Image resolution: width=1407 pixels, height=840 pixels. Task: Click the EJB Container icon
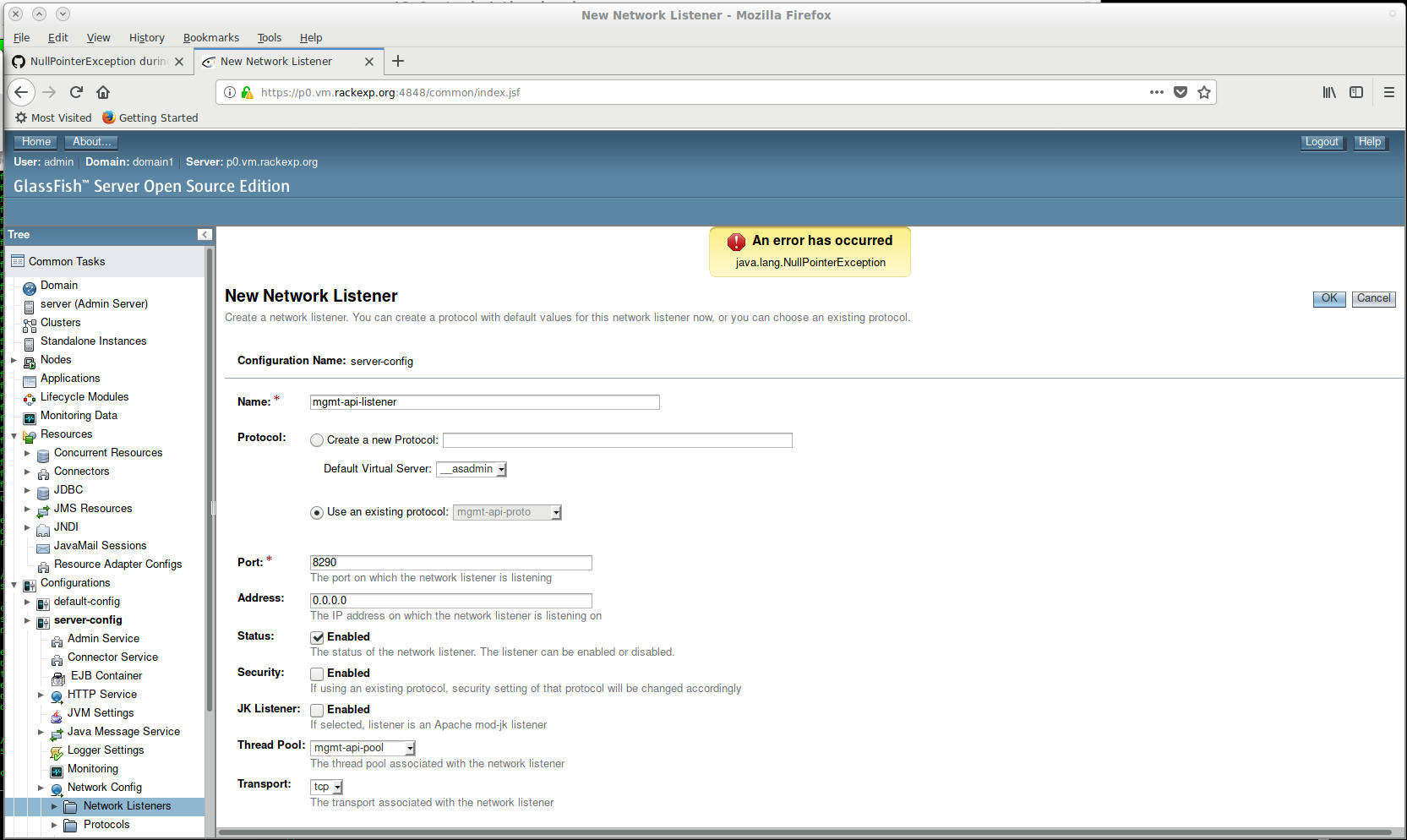tap(58, 678)
